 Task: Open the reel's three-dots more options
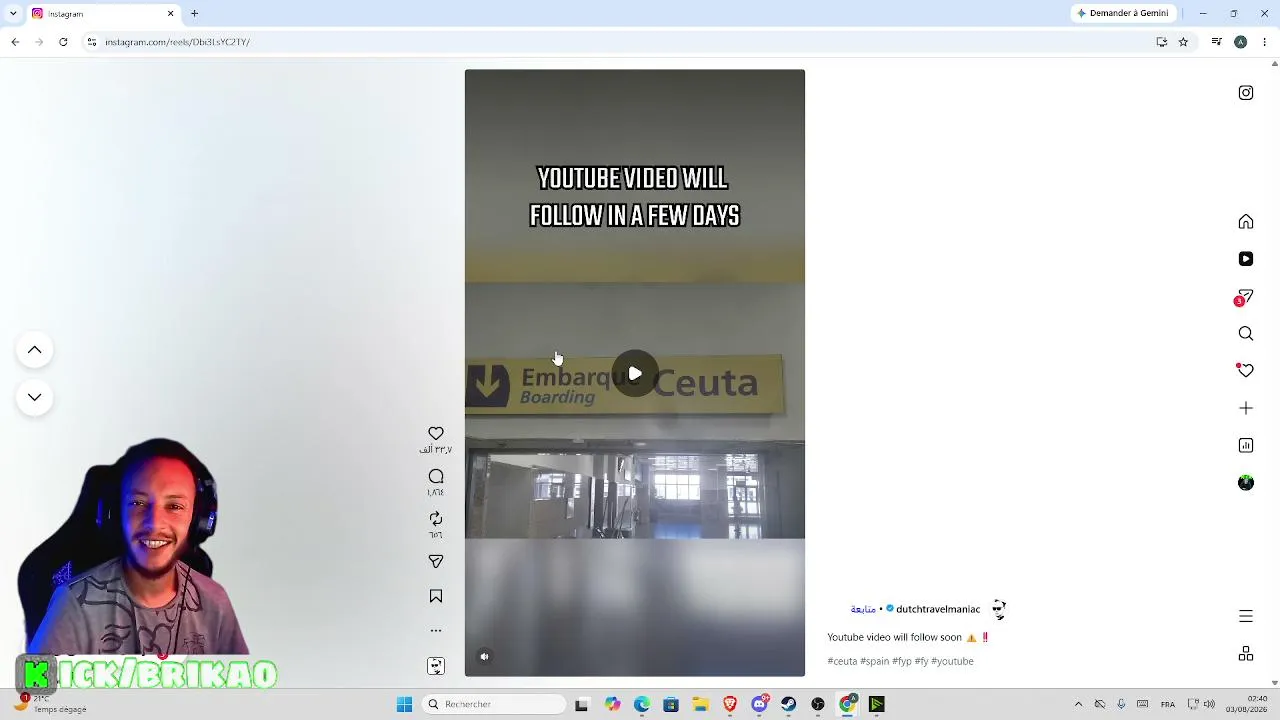(436, 631)
